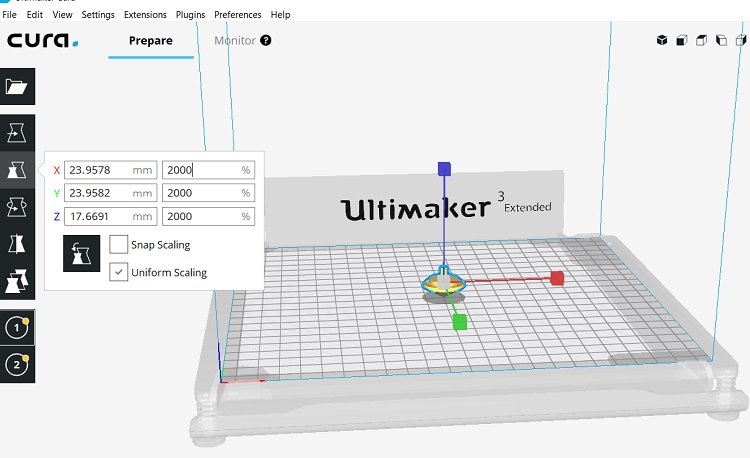Screen dimensions: 750x458
Task: Switch to the Monitor tab
Action: click(235, 41)
